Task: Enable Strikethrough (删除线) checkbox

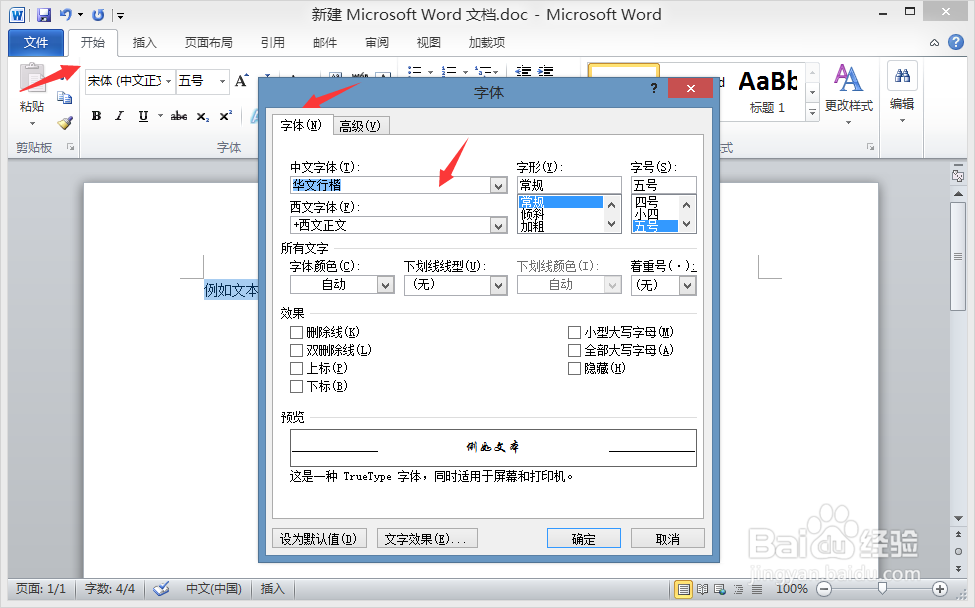Action: [297, 333]
